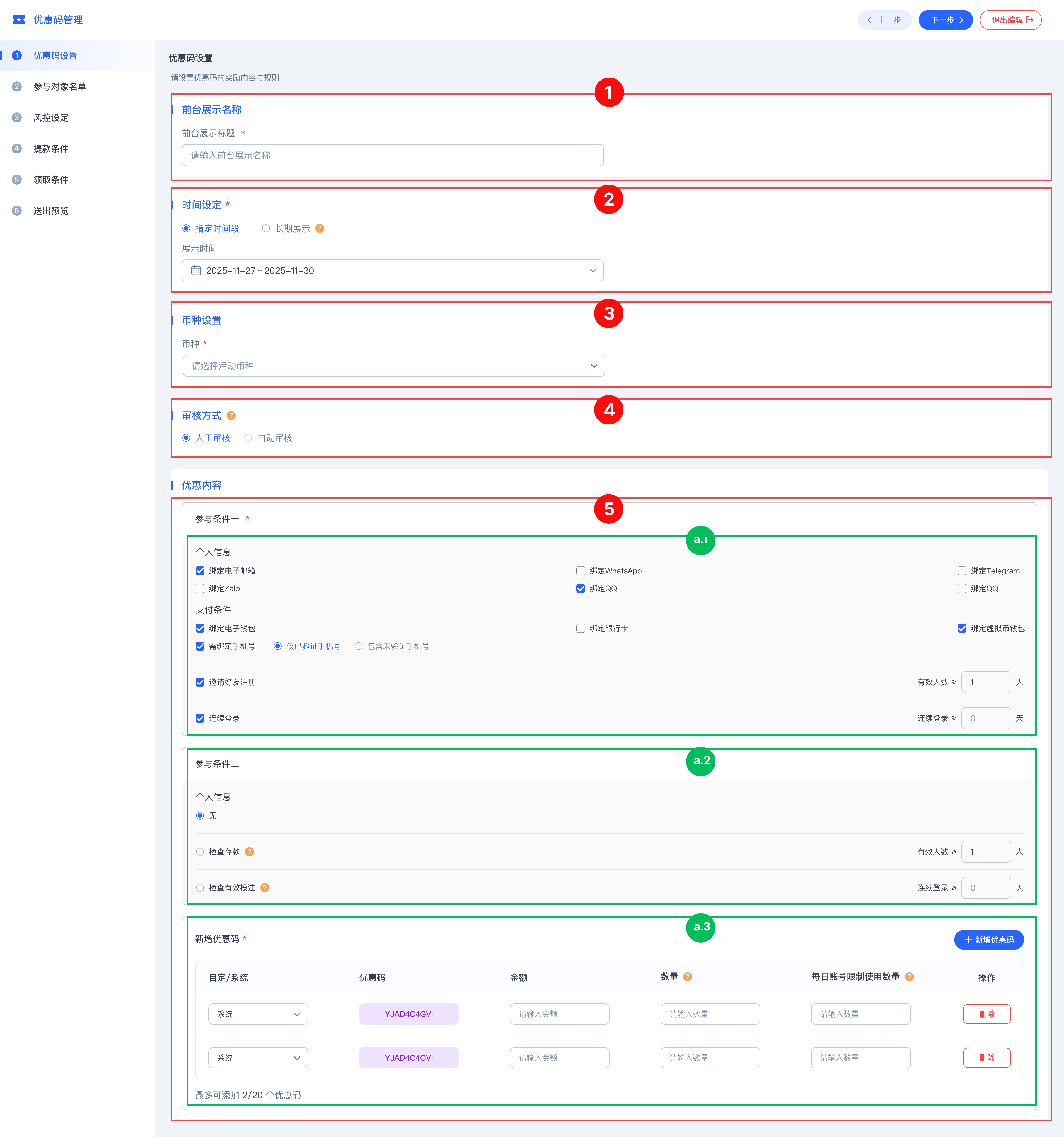Toggle the 连续登录 checkbox

click(200, 718)
